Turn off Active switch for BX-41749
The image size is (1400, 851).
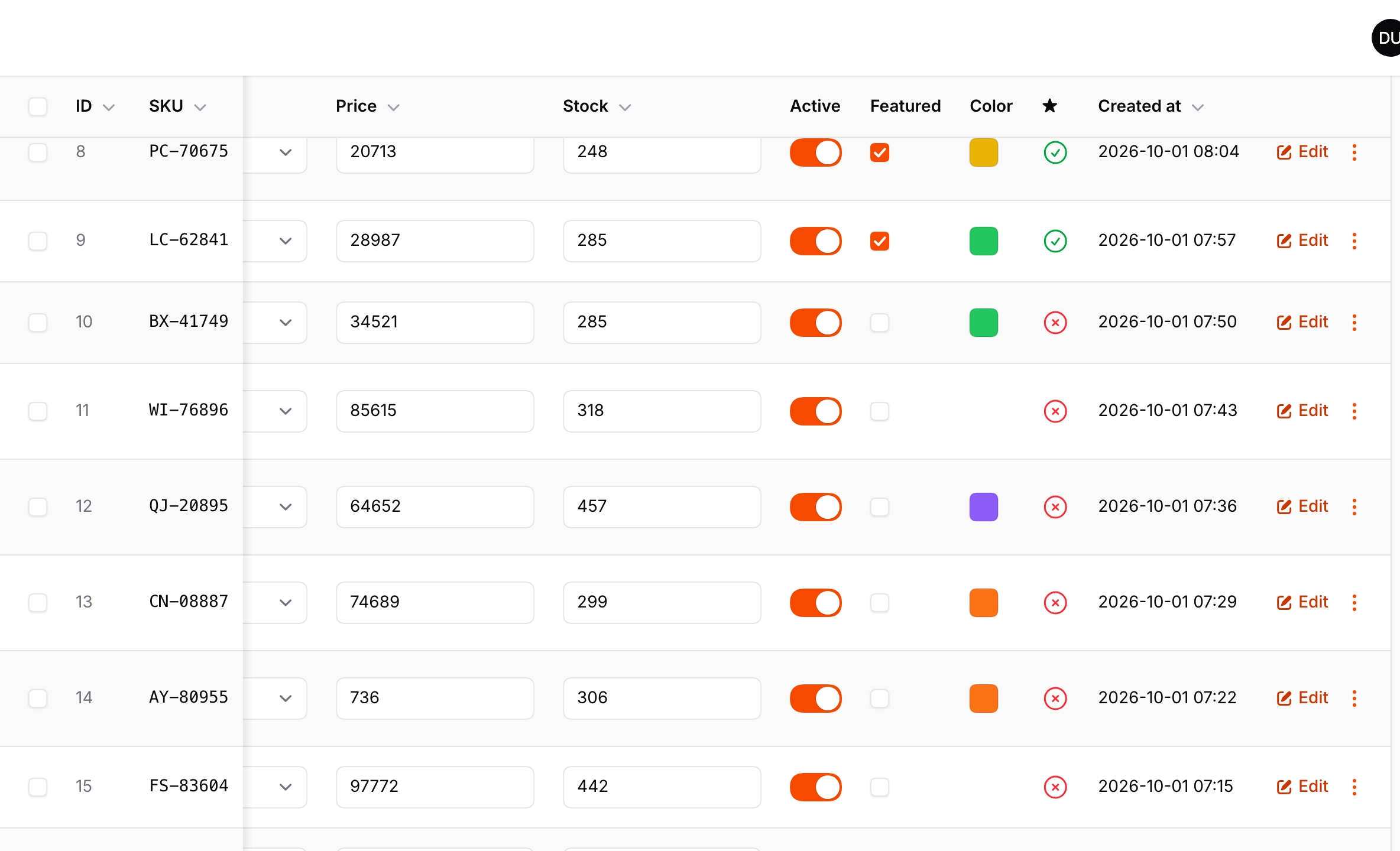(x=815, y=323)
